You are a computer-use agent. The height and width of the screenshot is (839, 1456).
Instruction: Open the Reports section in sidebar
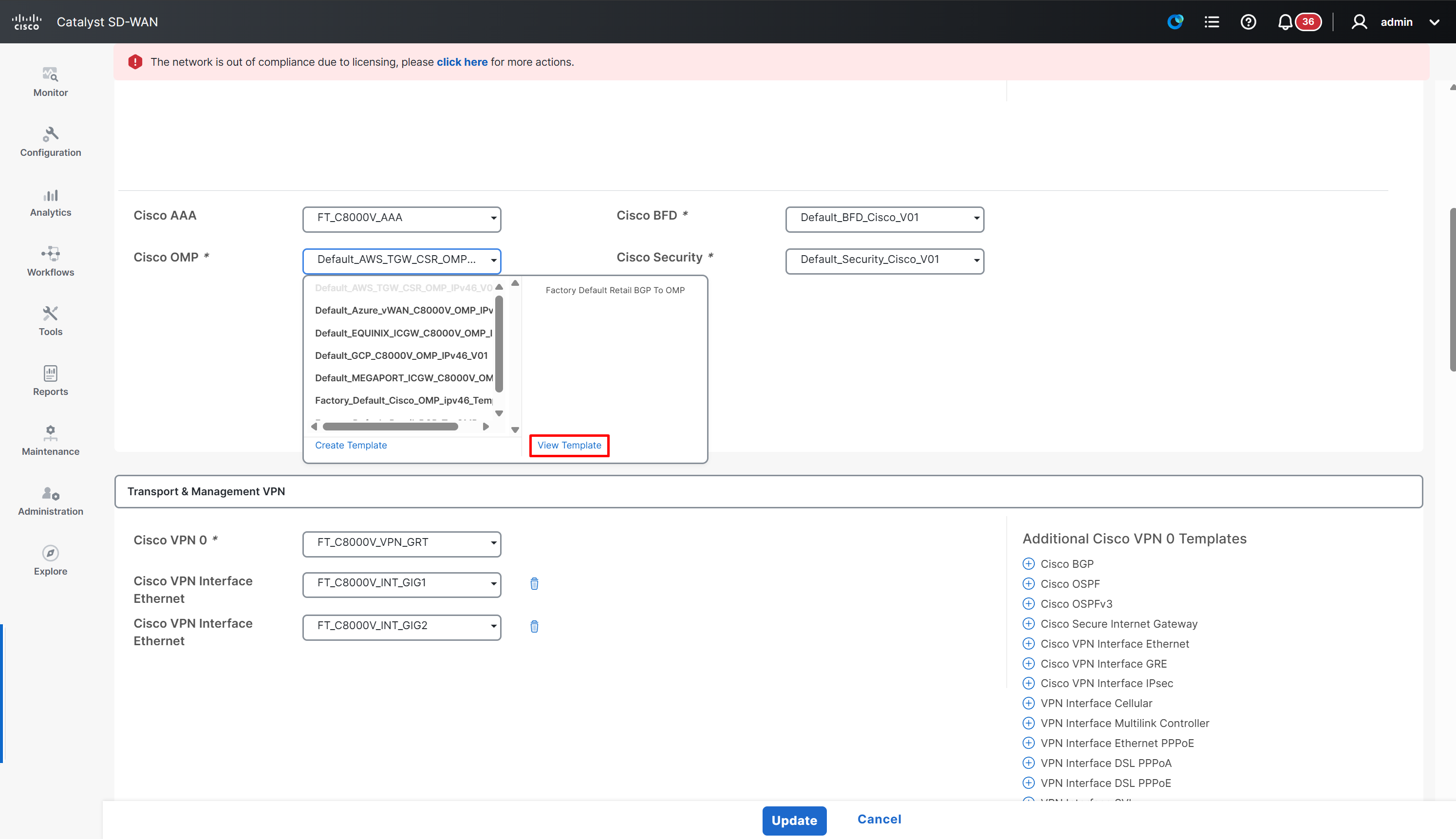pos(51,381)
